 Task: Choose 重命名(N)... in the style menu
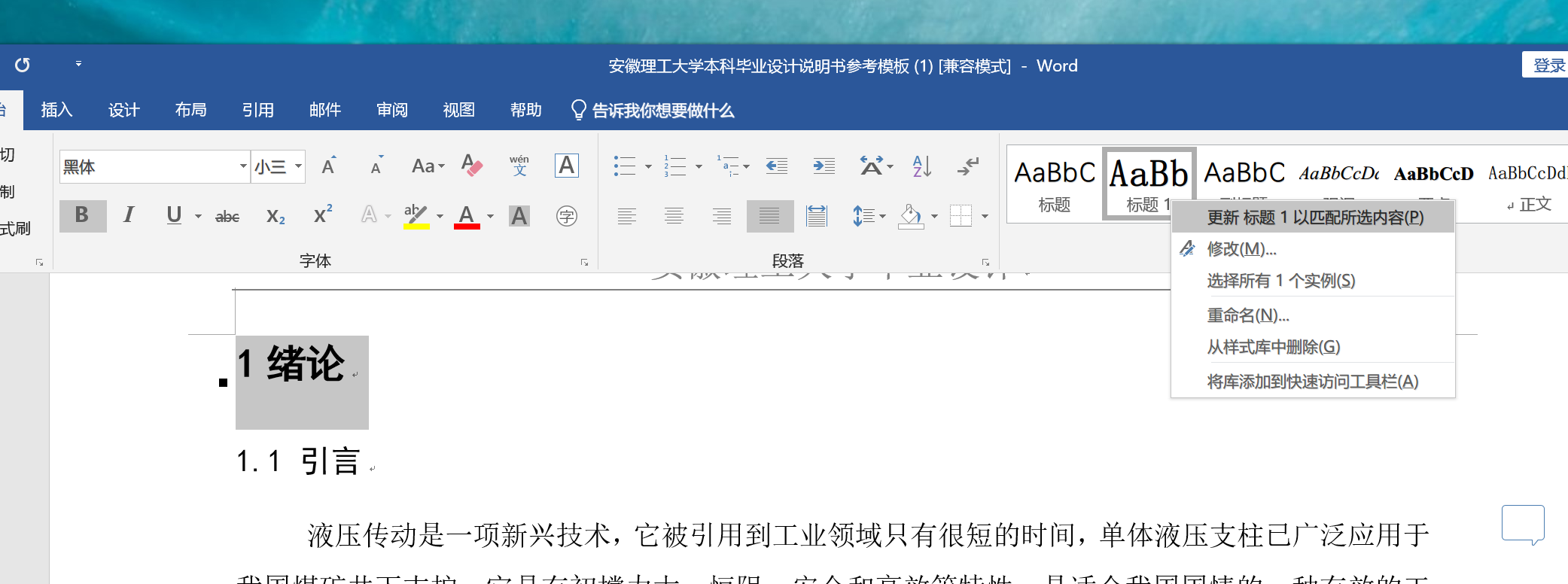[1247, 315]
